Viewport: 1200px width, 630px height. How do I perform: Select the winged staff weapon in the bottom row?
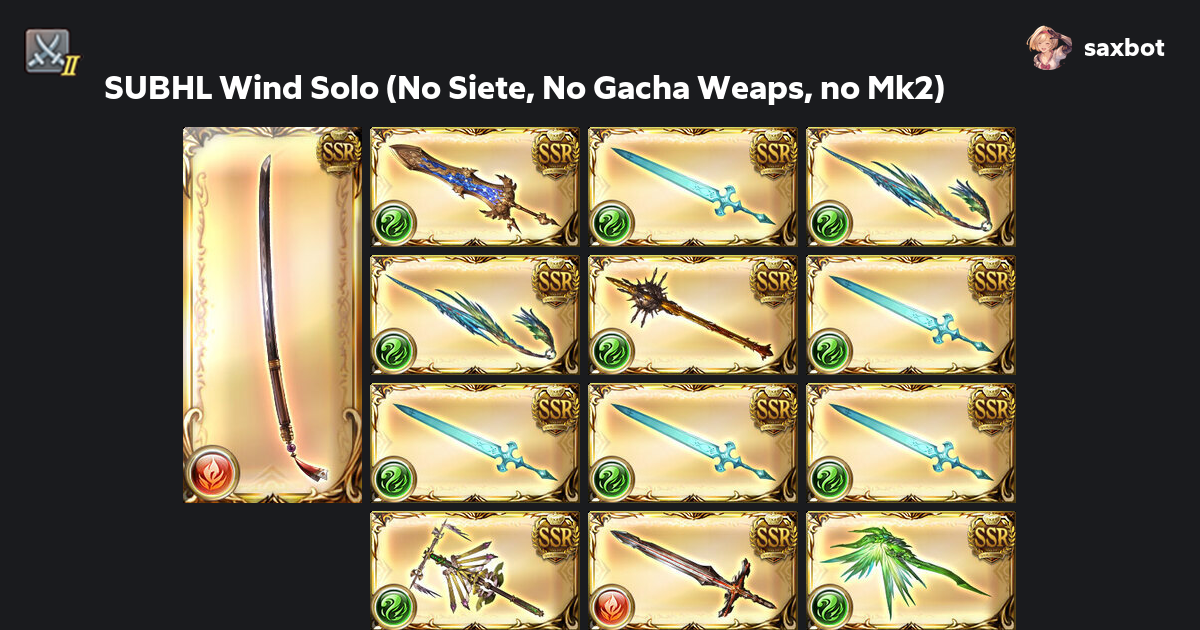click(x=475, y=570)
